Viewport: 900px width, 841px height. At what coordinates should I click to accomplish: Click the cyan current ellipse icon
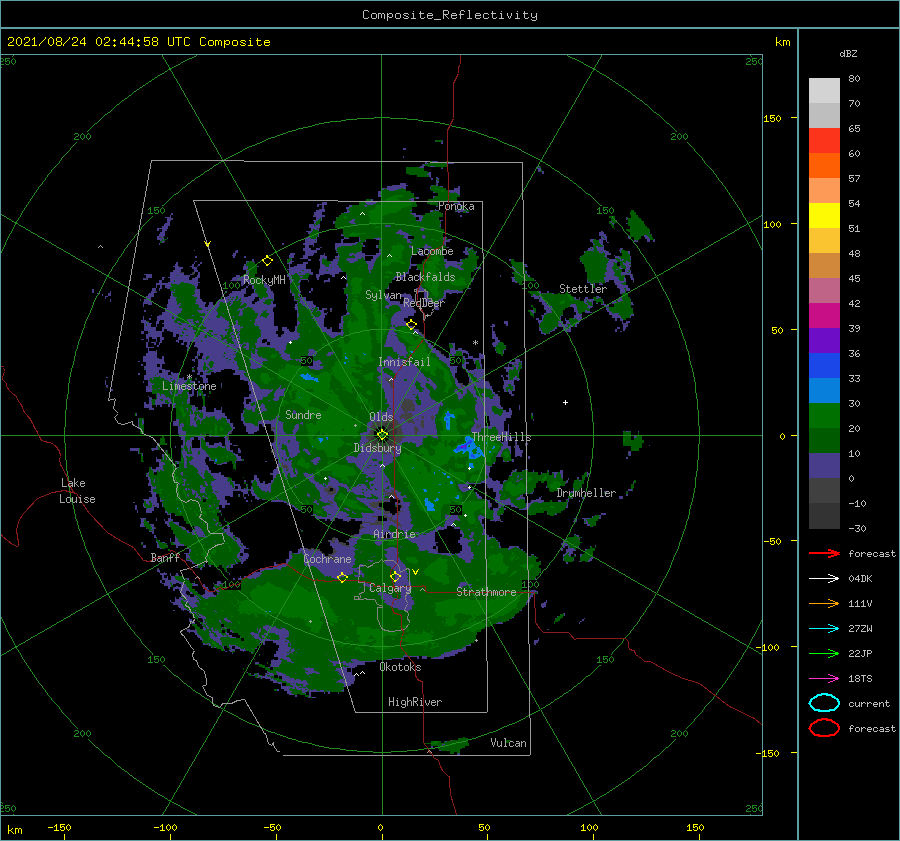coord(824,703)
